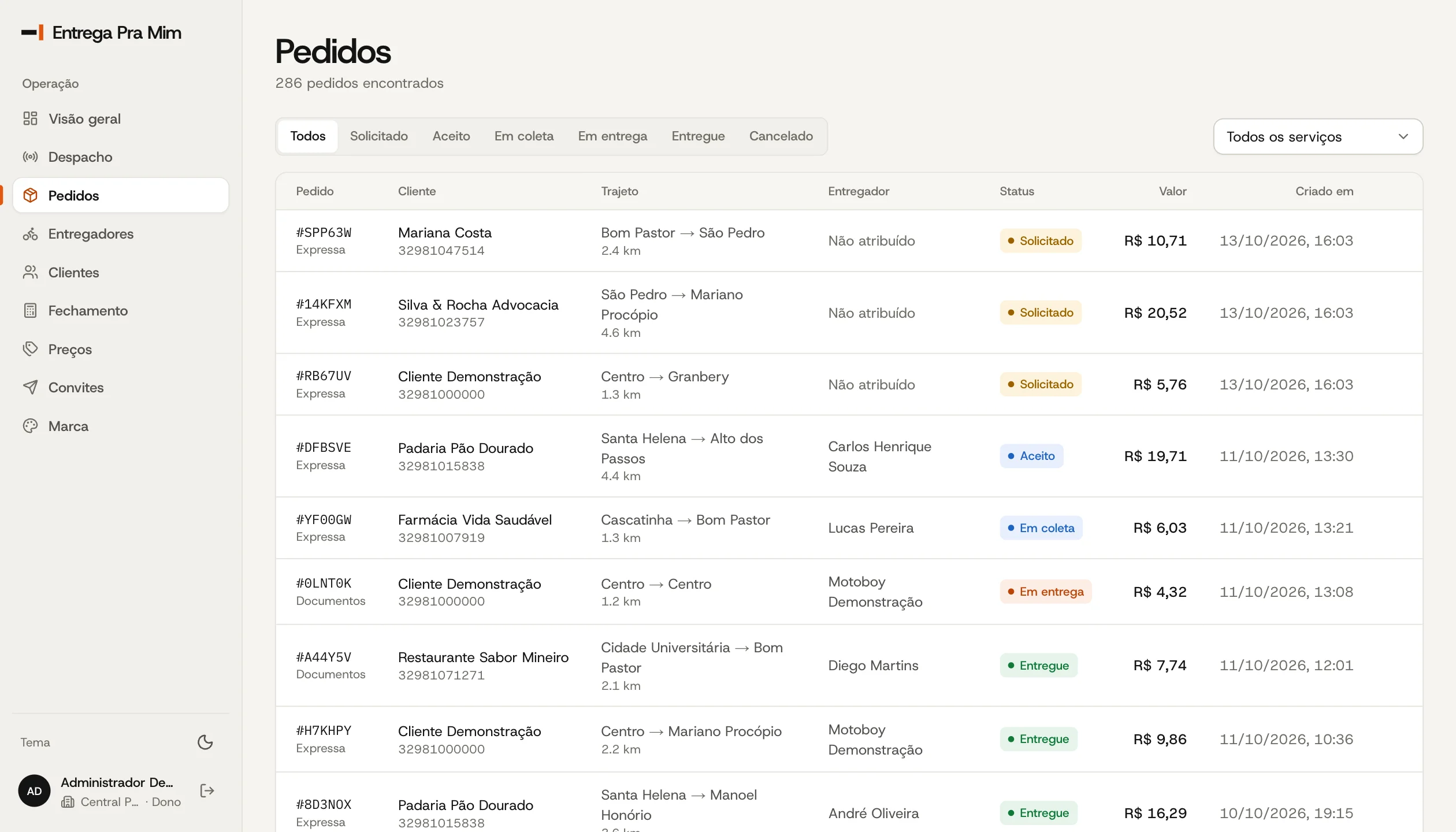Click the AD user avatar

[x=35, y=791]
